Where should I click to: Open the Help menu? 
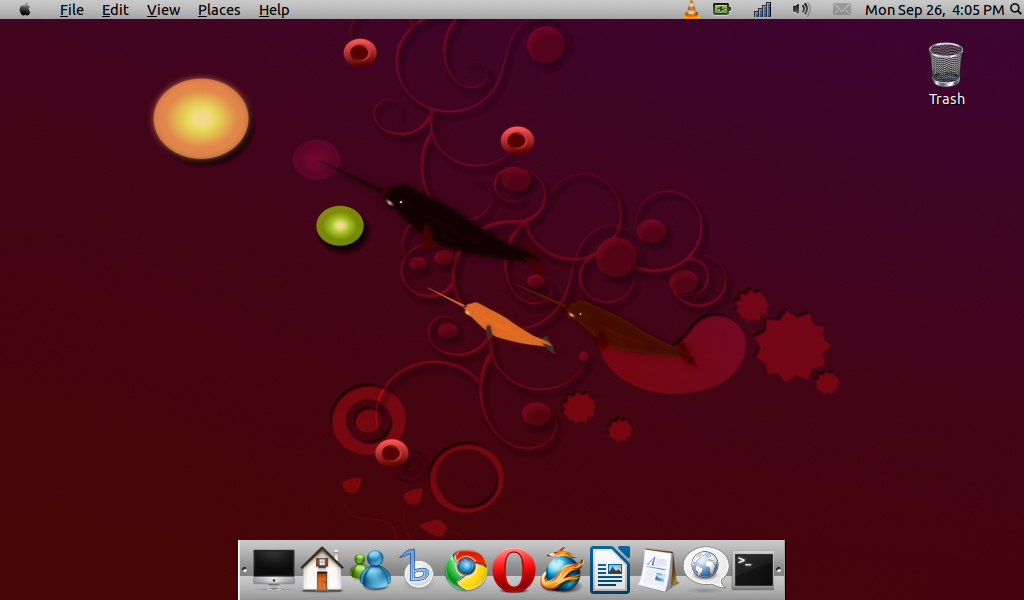coord(274,10)
